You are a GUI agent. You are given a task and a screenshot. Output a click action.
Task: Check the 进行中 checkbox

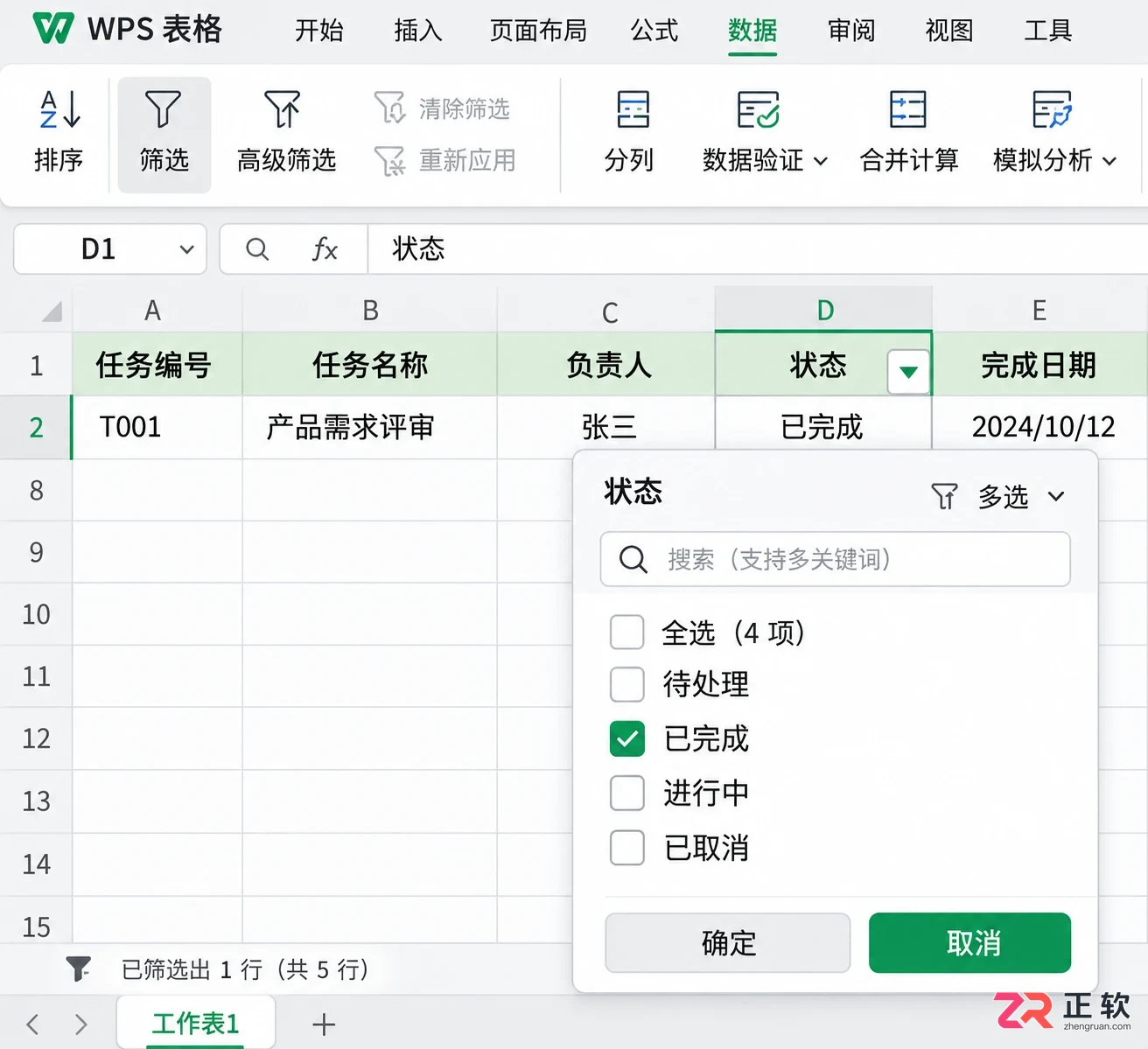[626, 793]
